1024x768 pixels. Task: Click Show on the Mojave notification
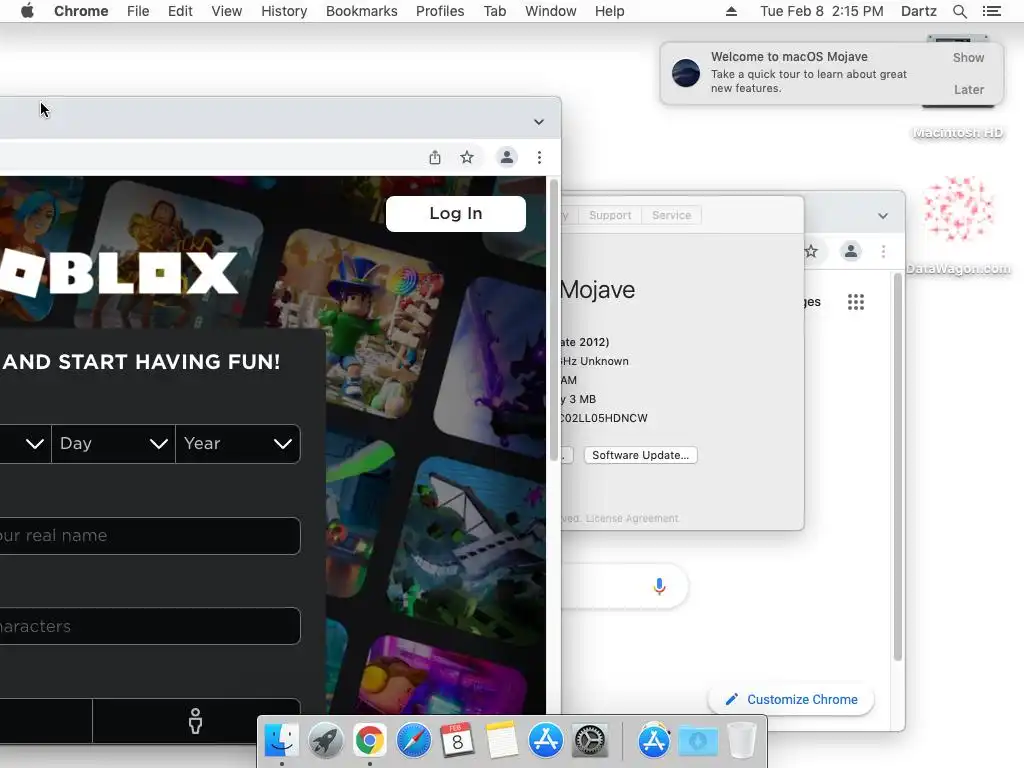point(968,57)
